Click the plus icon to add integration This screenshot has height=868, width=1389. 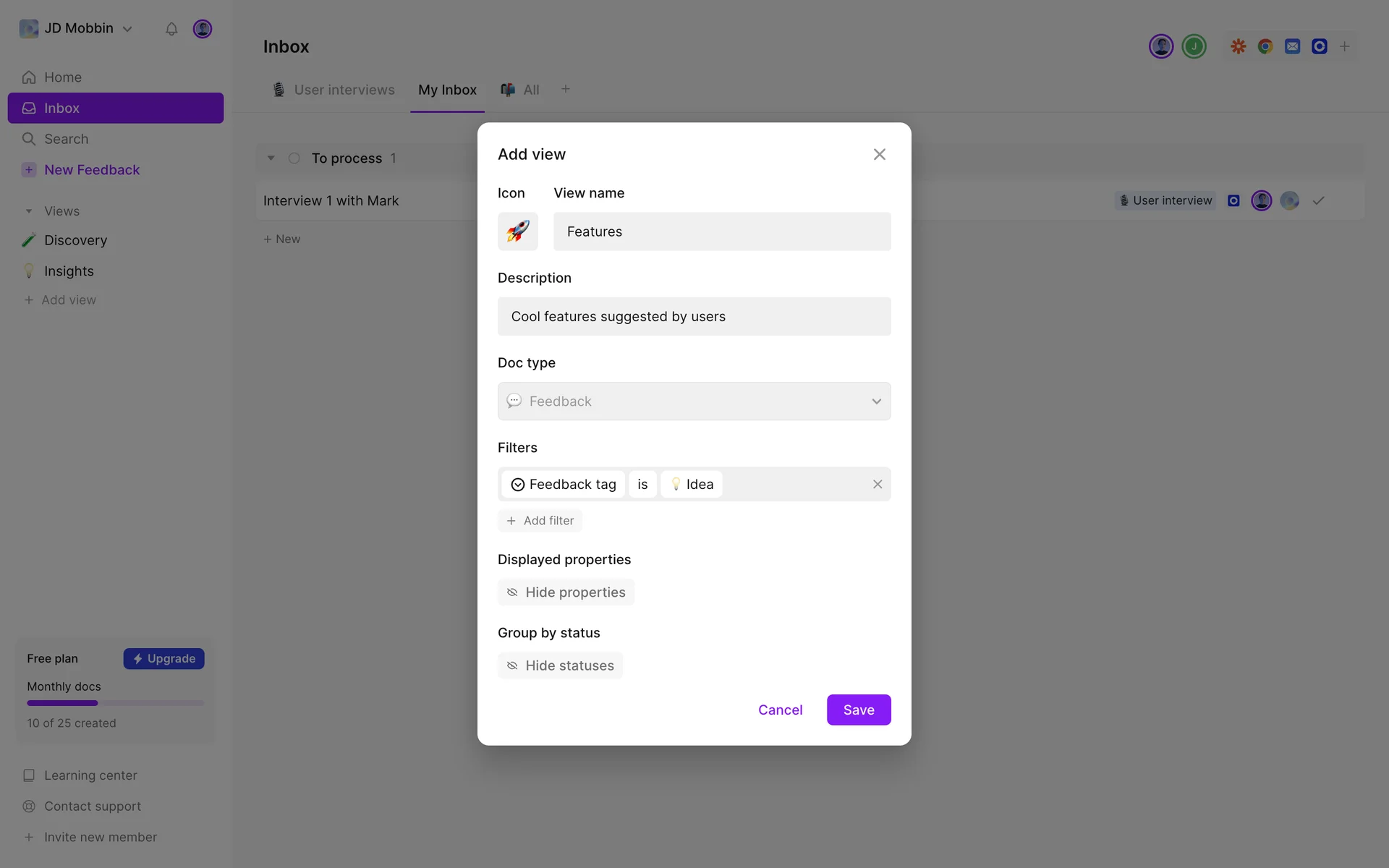[x=1344, y=46]
